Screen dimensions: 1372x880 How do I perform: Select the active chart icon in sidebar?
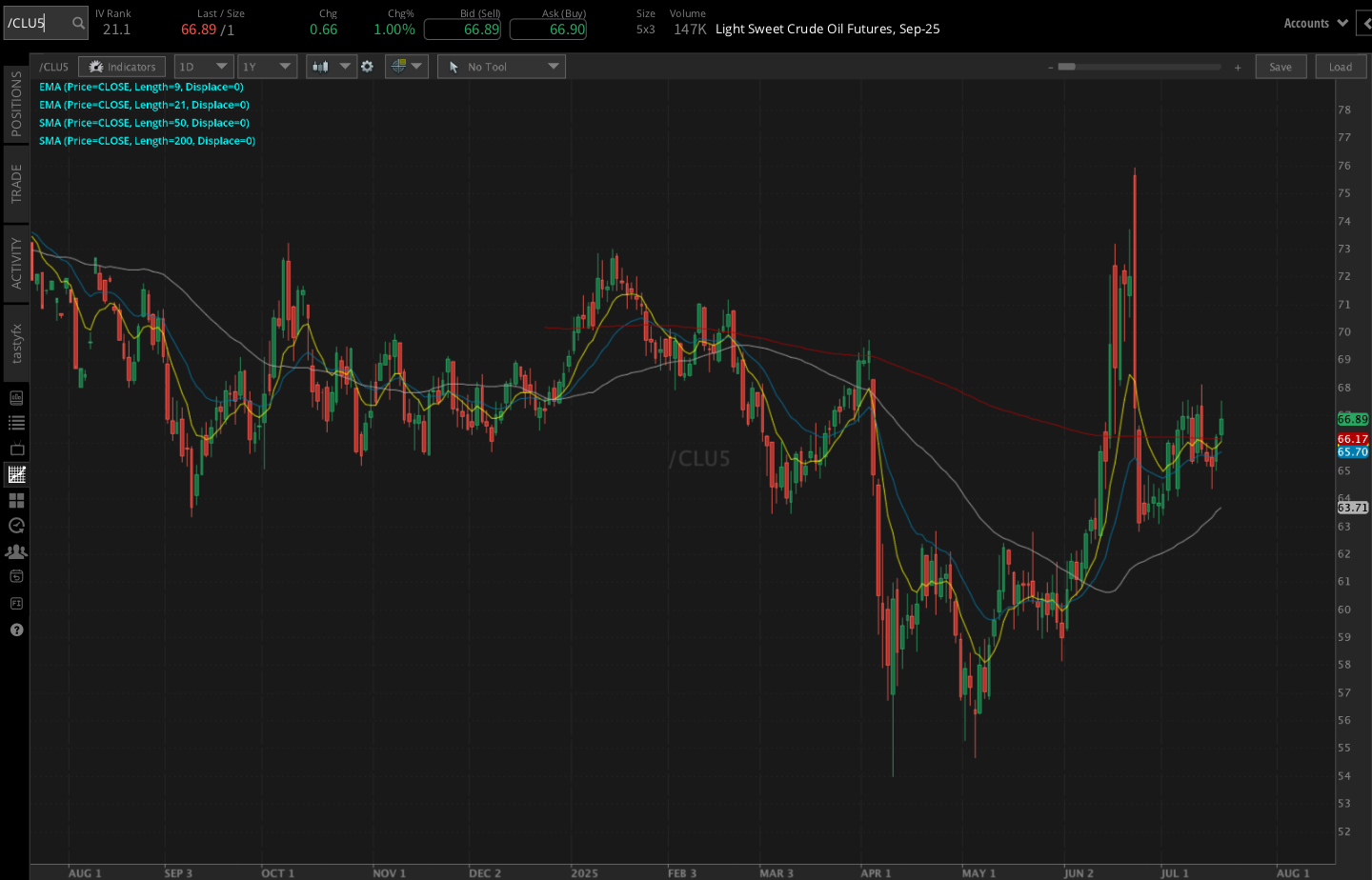15,474
